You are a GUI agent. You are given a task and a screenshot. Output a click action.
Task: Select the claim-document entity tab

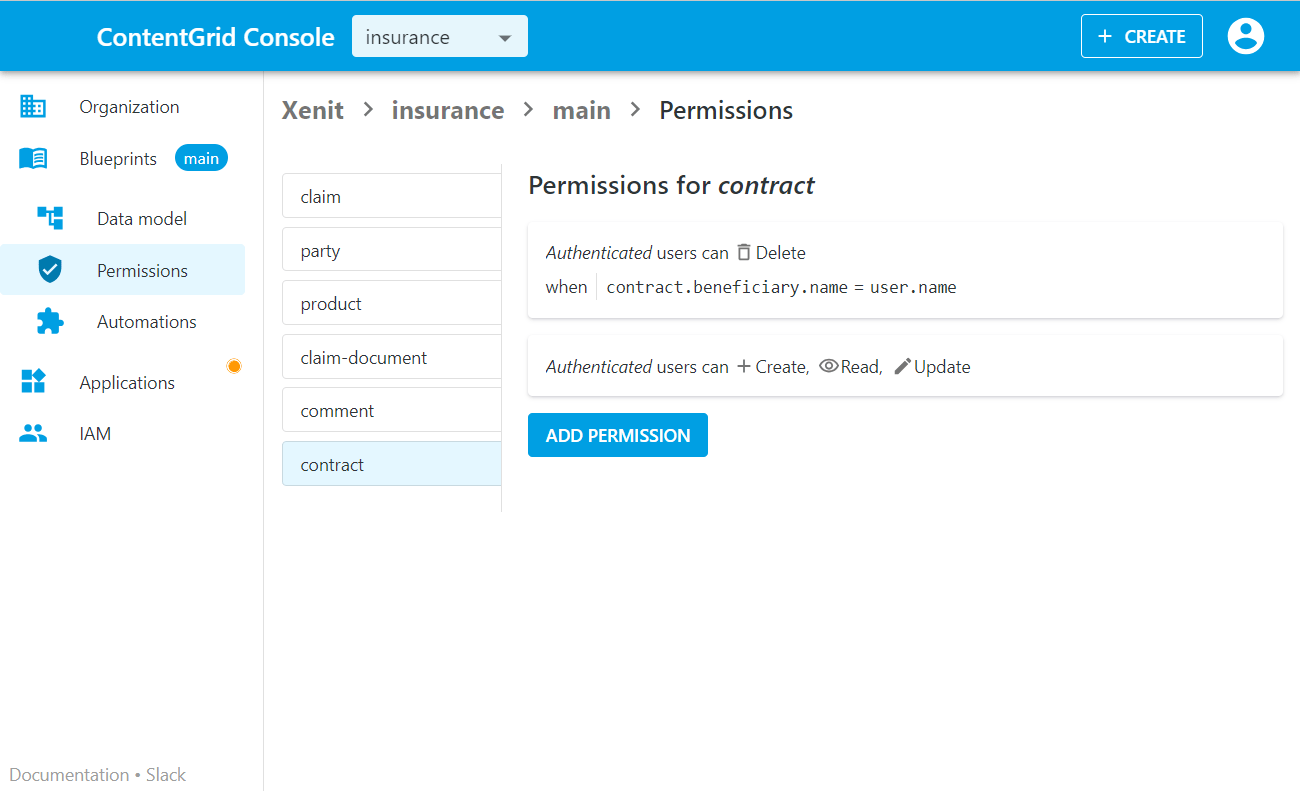391,357
